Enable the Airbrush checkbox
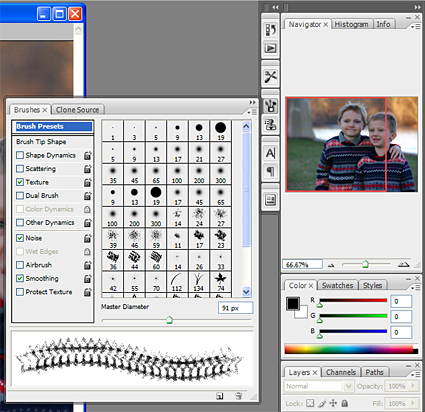The image size is (425, 412). pos(20,265)
